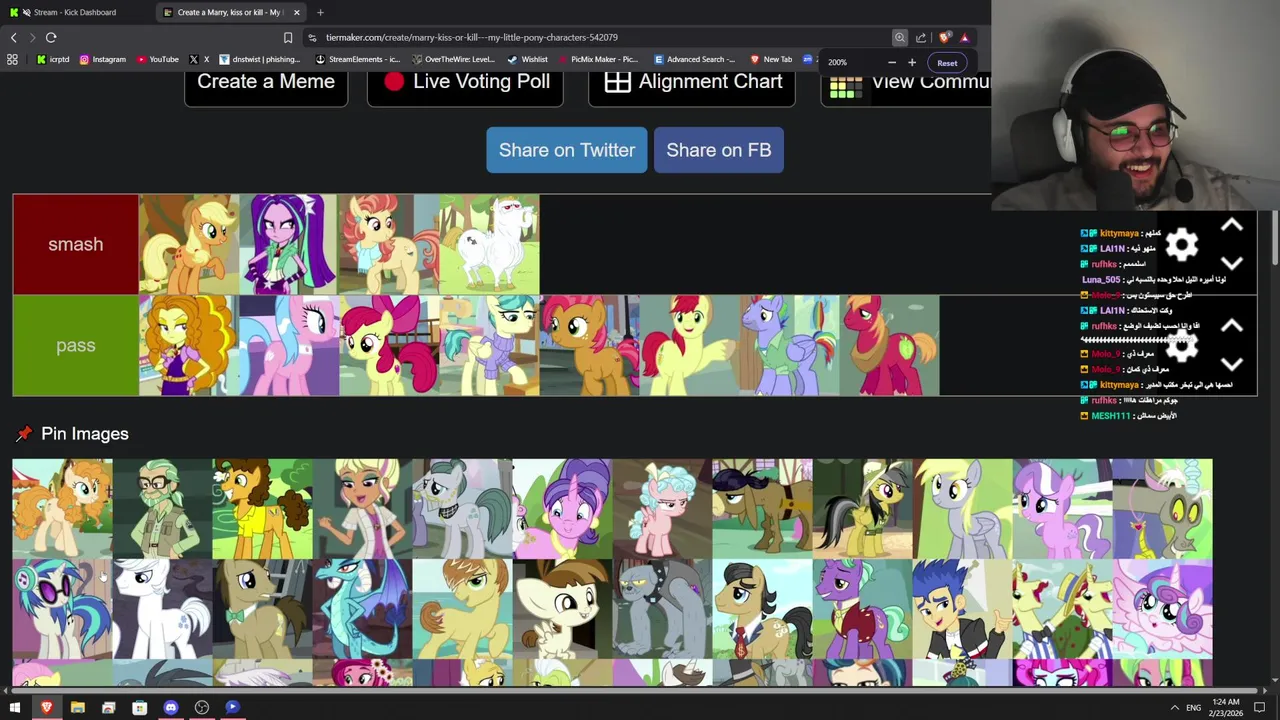1280x720 pixels.
Task: Reset the page zoom level
Action: 947,62
